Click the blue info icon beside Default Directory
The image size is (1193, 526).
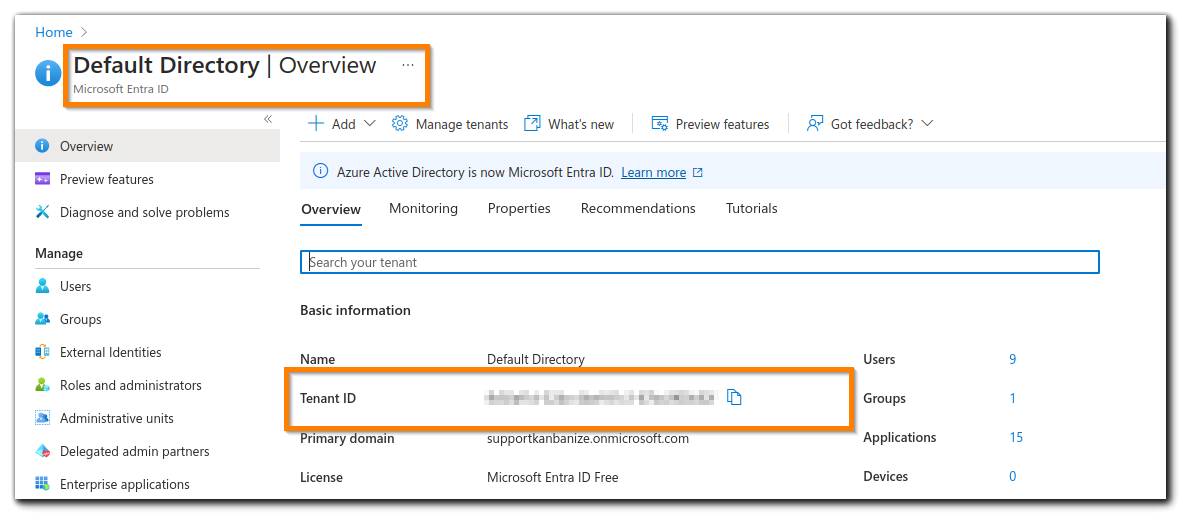(48, 74)
